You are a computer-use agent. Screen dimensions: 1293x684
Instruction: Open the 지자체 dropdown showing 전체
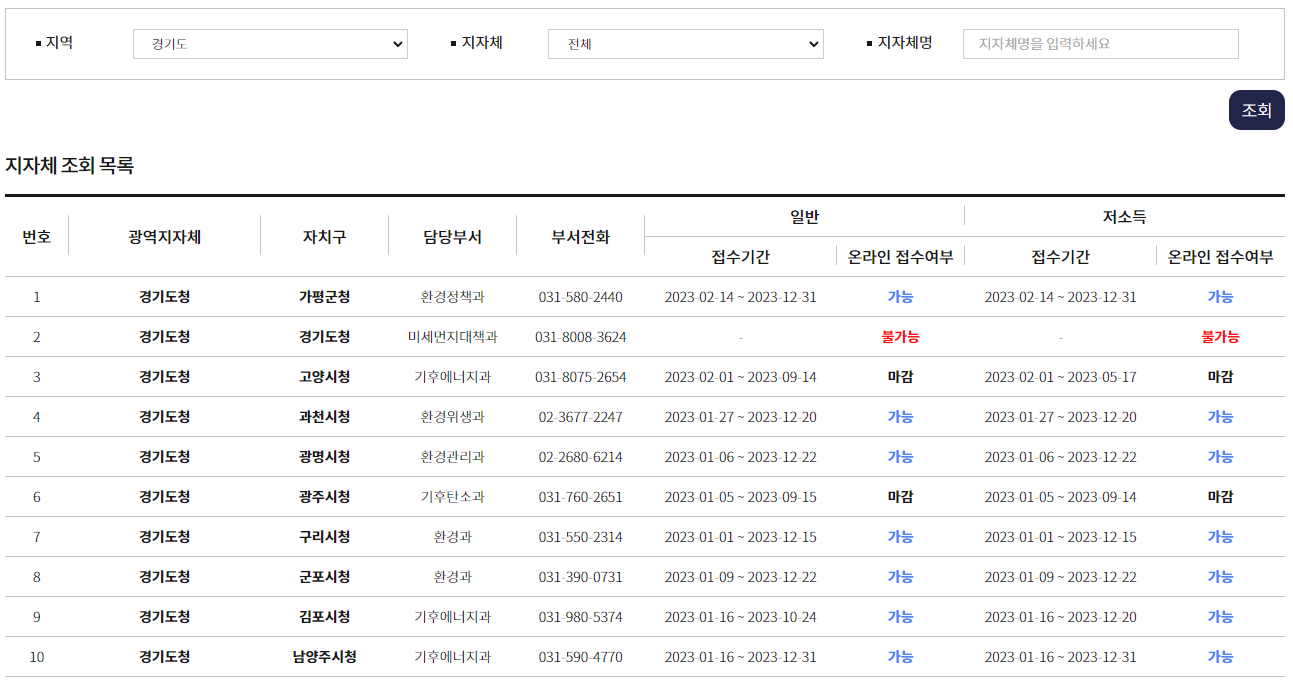click(686, 44)
